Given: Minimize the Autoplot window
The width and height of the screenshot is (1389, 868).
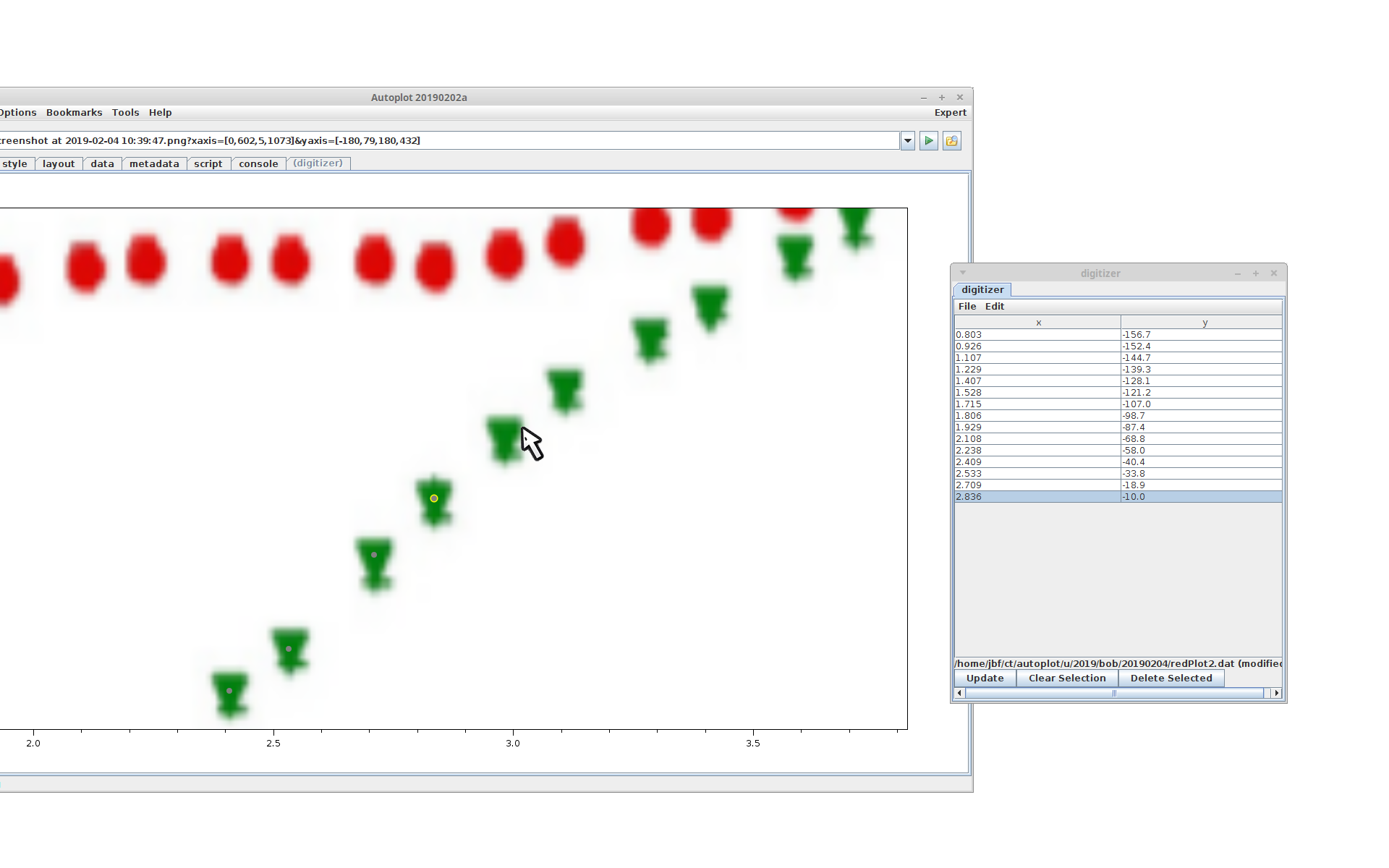Looking at the screenshot, I should [924, 98].
